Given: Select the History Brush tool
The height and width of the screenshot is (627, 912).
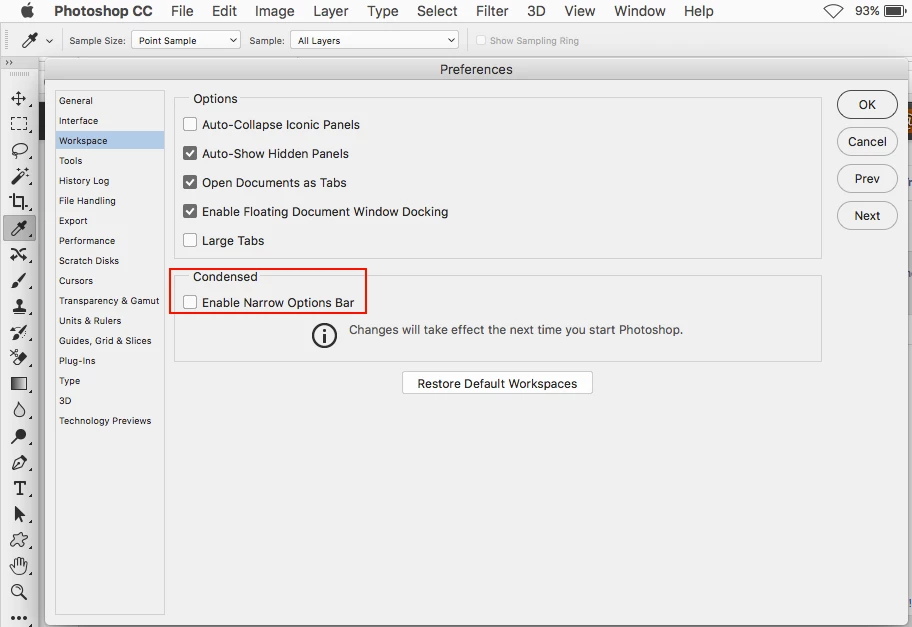Looking at the screenshot, I should [19, 332].
